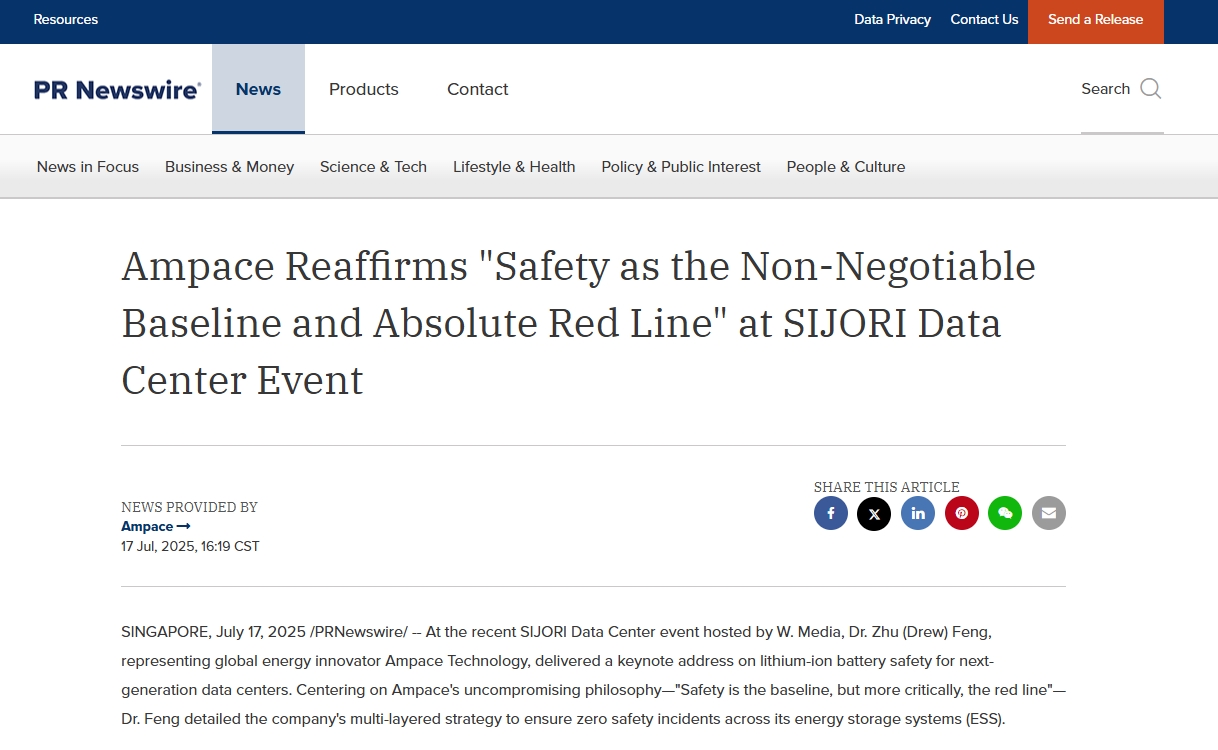
Task: Click the date "17 Jul, 2025, 16:19 CST"
Action: (x=190, y=546)
